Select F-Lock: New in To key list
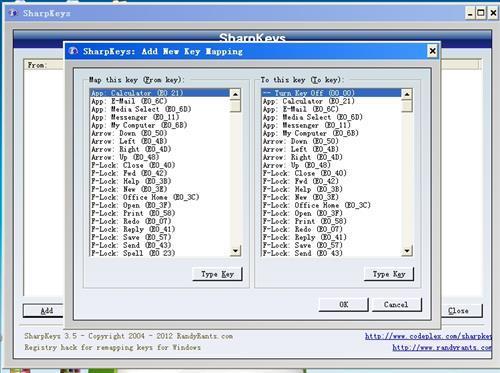The image size is (500, 373). (332, 197)
